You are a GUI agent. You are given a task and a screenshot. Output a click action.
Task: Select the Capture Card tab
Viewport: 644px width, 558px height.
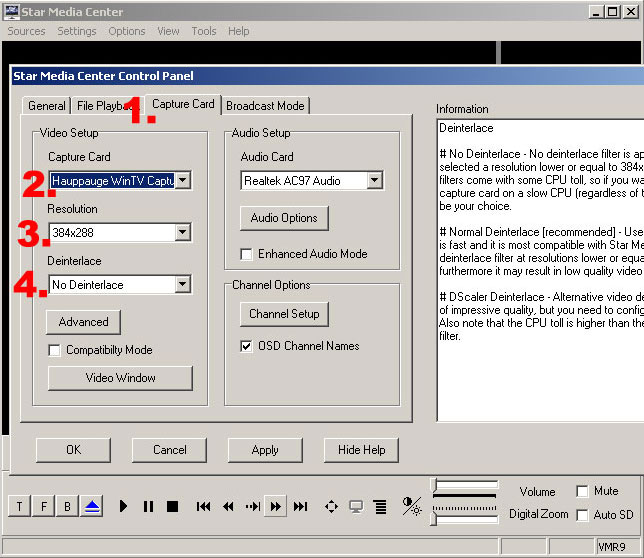tap(183, 104)
